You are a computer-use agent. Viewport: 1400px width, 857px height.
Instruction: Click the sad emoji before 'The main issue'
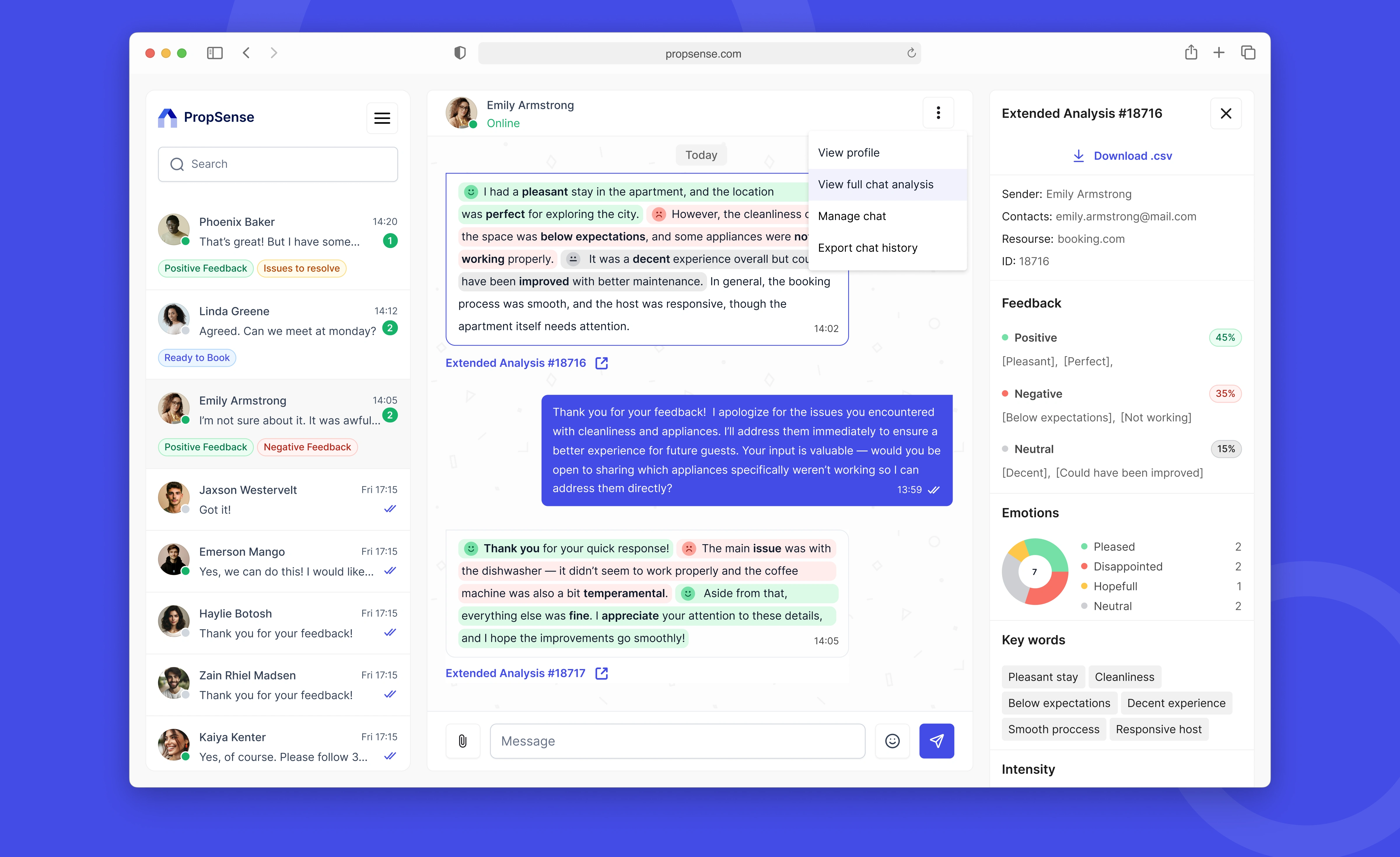(689, 548)
